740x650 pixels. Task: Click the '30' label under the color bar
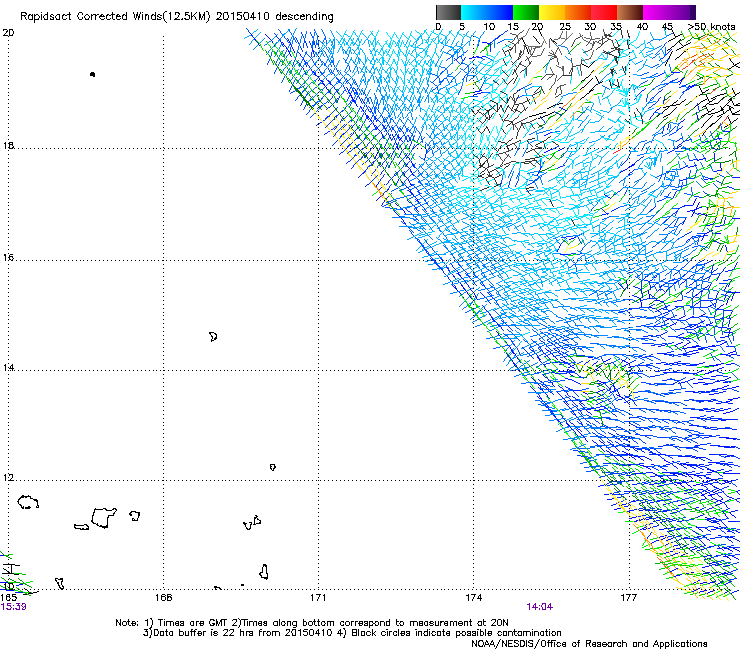pos(590,27)
